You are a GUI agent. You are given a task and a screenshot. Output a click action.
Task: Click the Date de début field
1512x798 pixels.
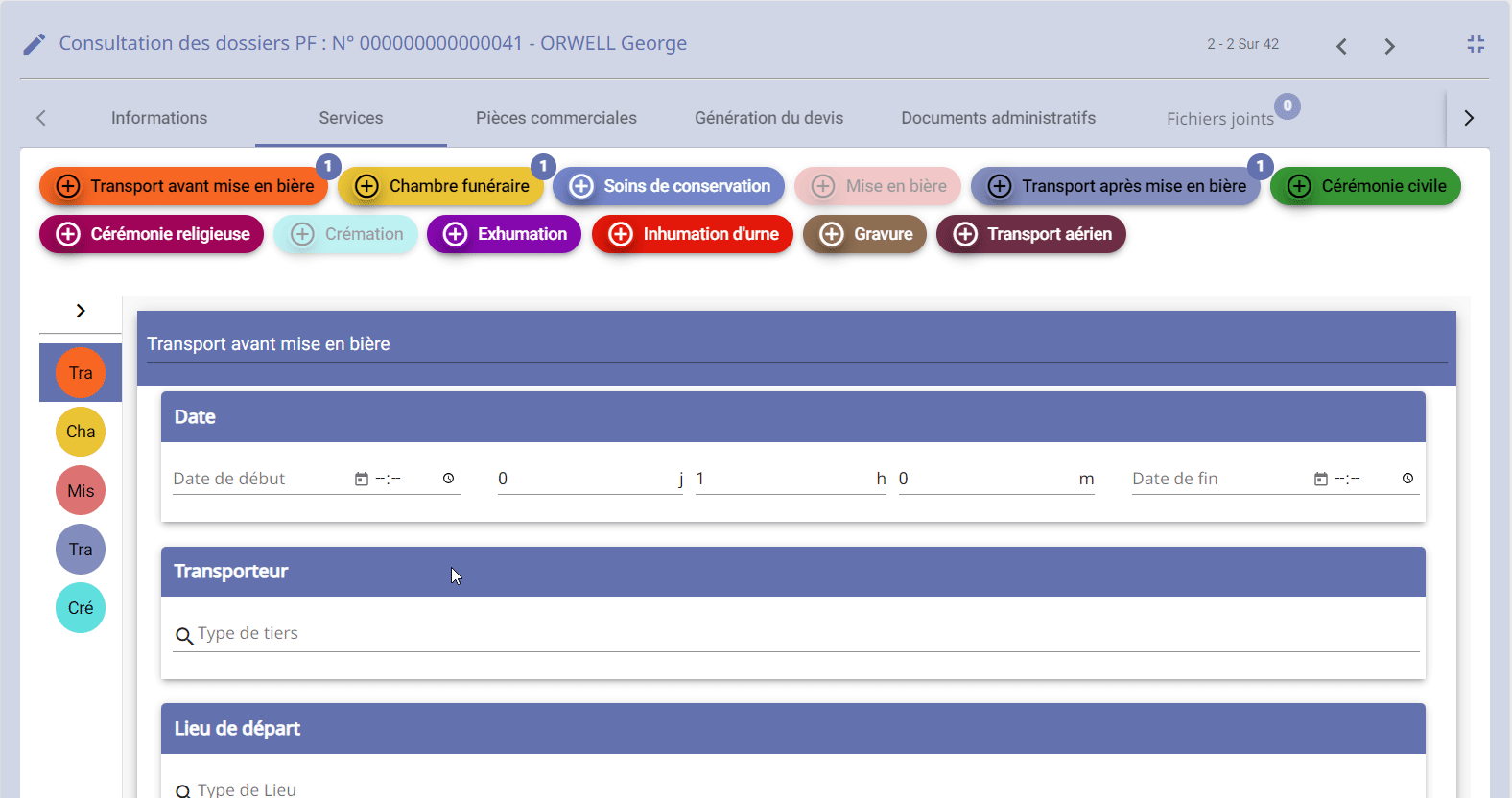pyautogui.click(x=261, y=479)
